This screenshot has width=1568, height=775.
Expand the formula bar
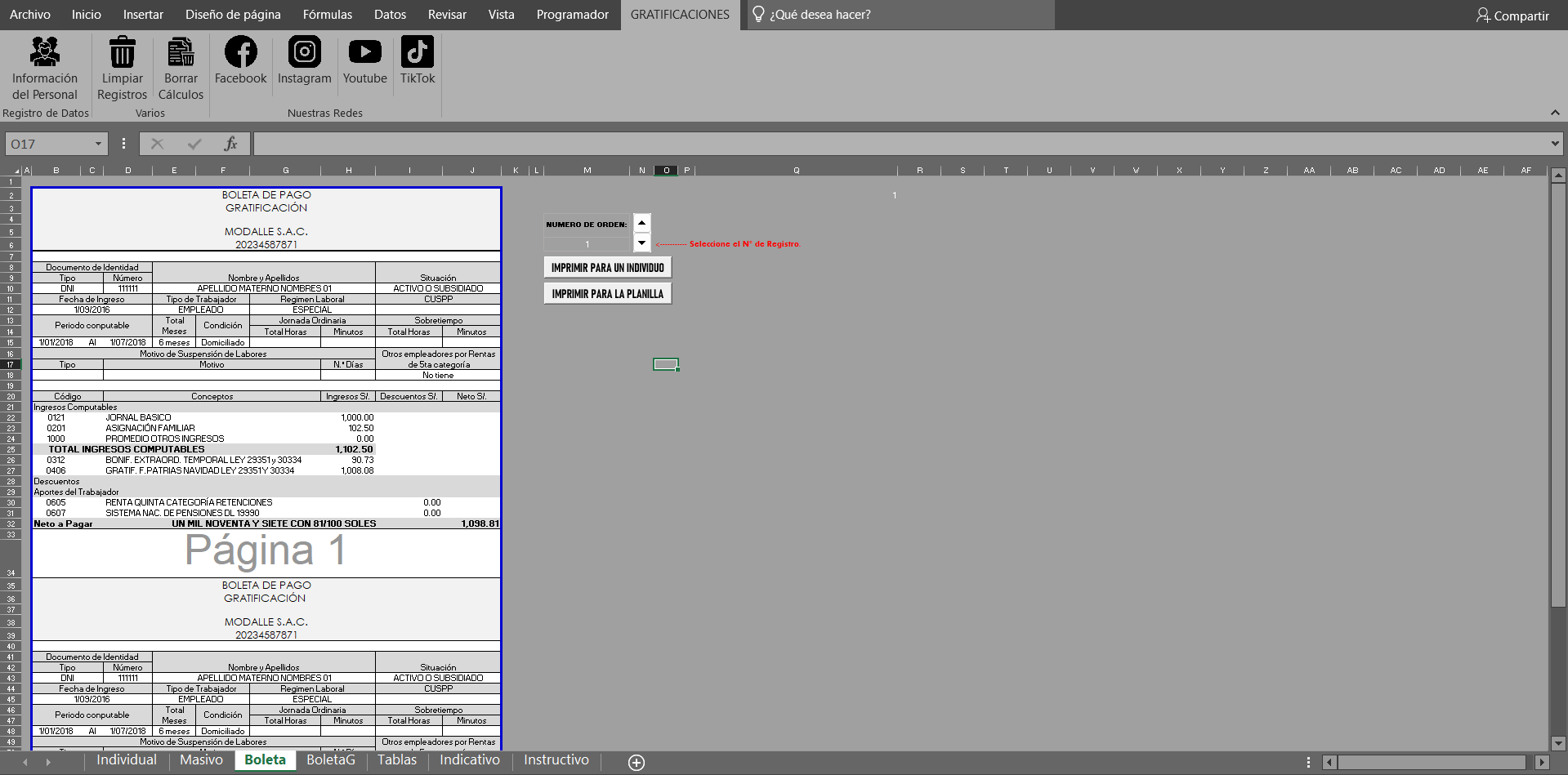[x=1554, y=145]
